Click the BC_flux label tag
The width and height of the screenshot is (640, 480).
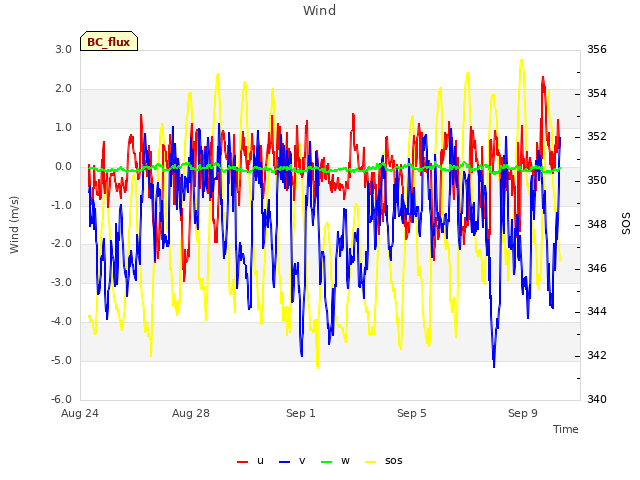click(109, 41)
